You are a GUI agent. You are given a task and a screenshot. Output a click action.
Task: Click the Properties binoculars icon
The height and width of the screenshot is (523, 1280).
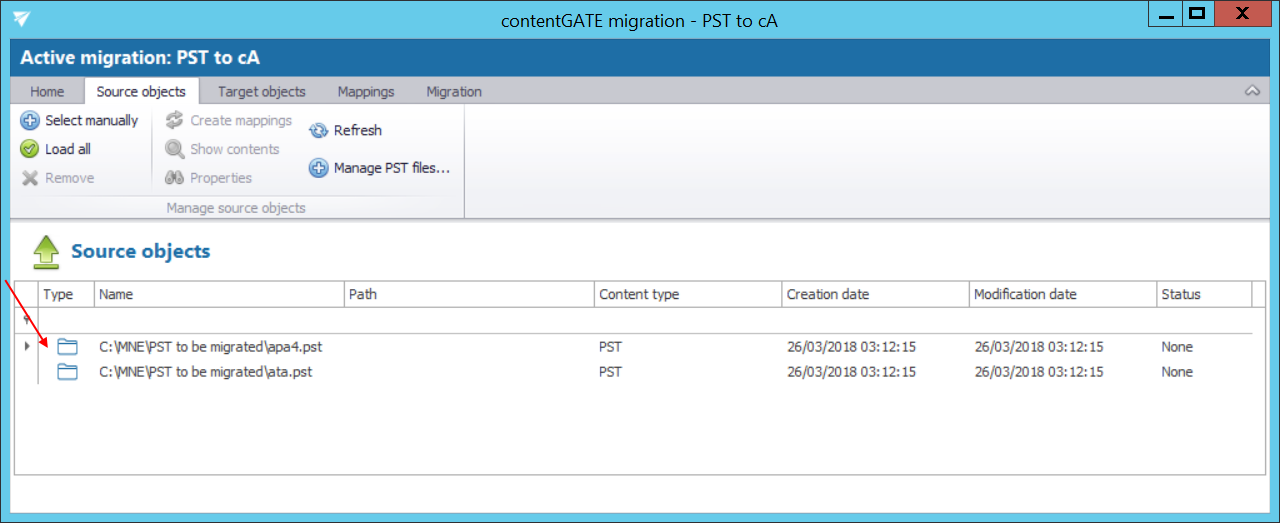click(175, 178)
